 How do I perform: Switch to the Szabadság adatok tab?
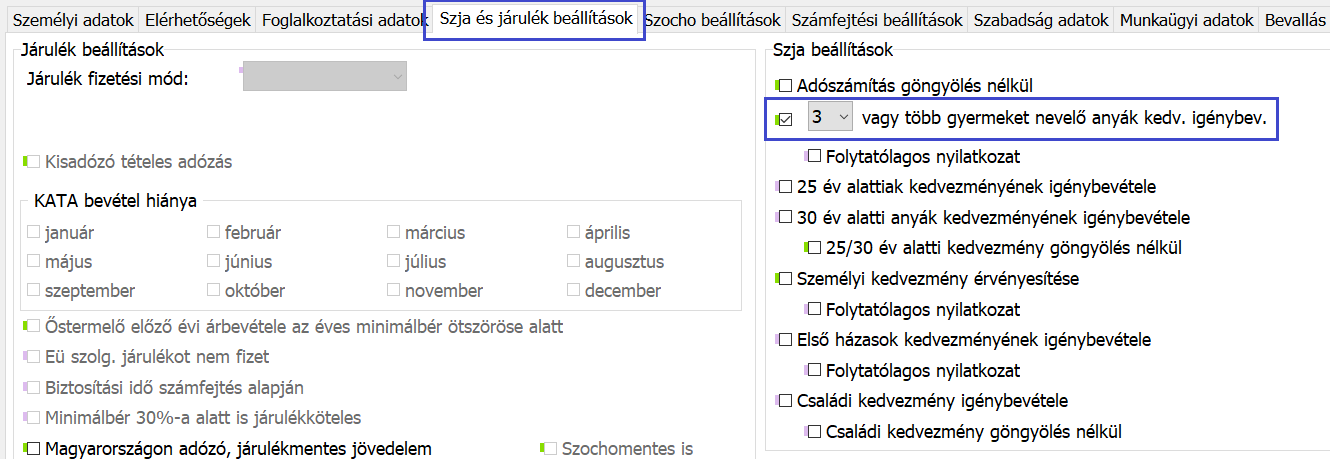[1041, 20]
